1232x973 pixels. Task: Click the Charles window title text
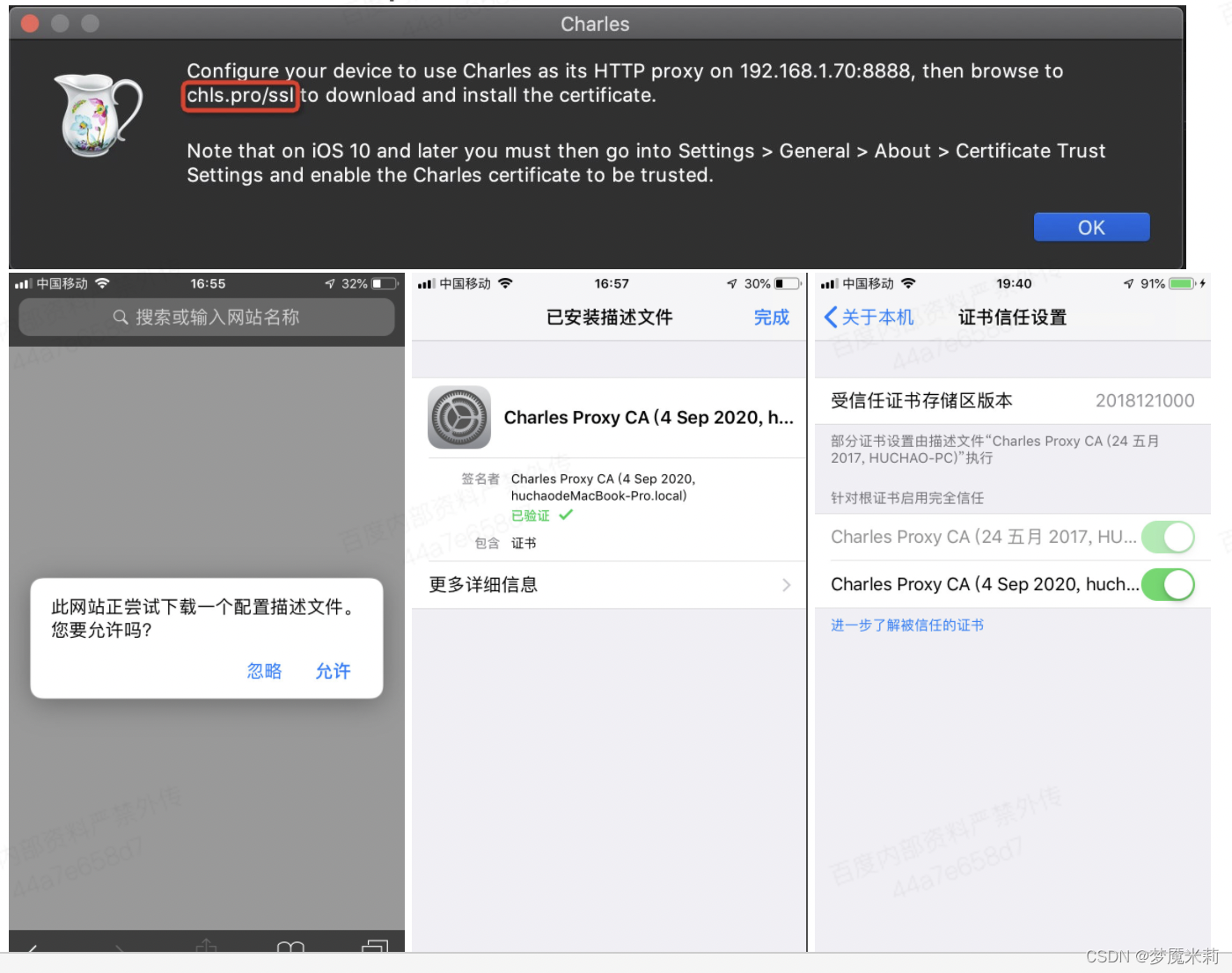pyautogui.click(x=595, y=24)
